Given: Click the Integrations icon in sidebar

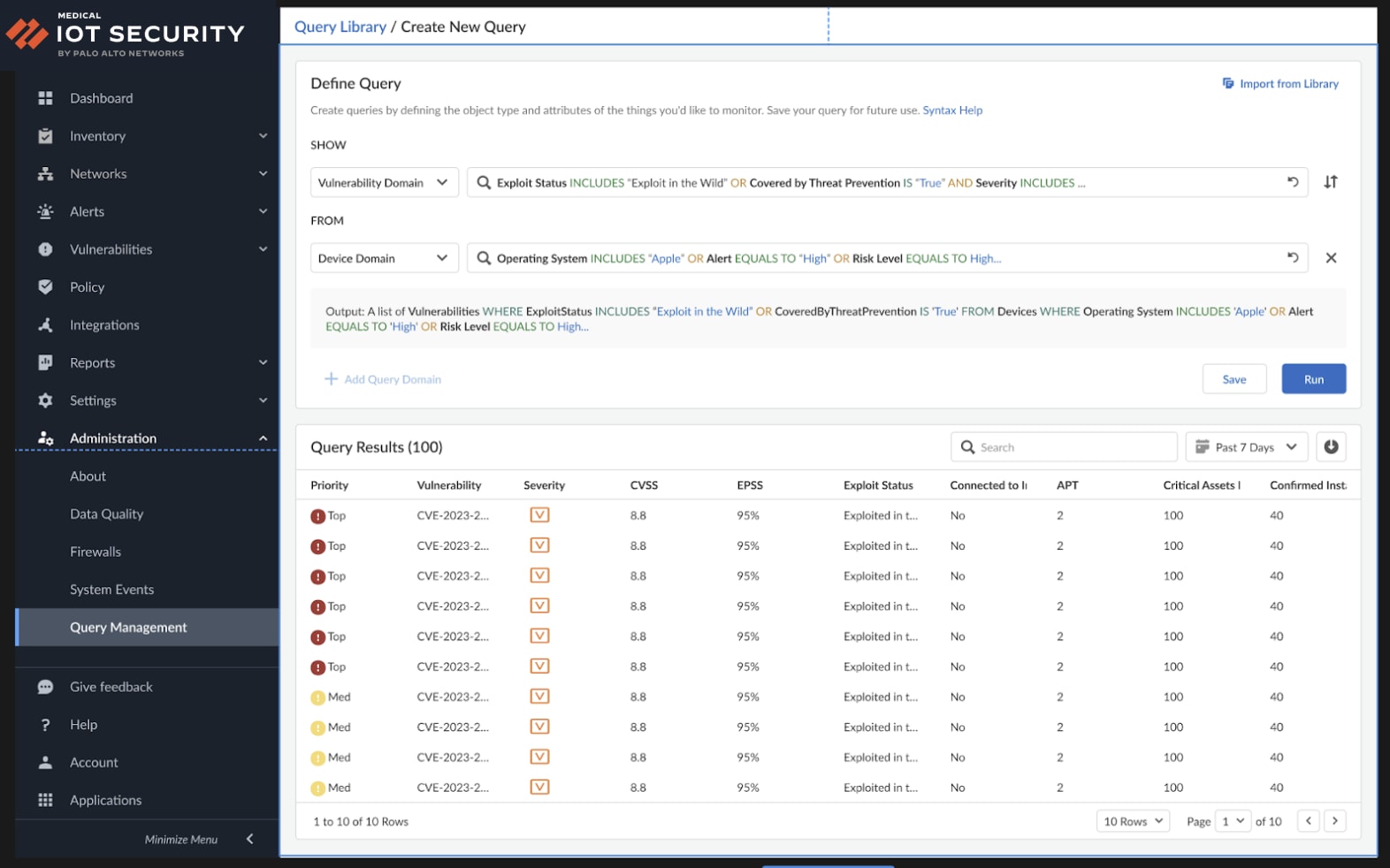Looking at the screenshot, I should [x=45, y=325].
